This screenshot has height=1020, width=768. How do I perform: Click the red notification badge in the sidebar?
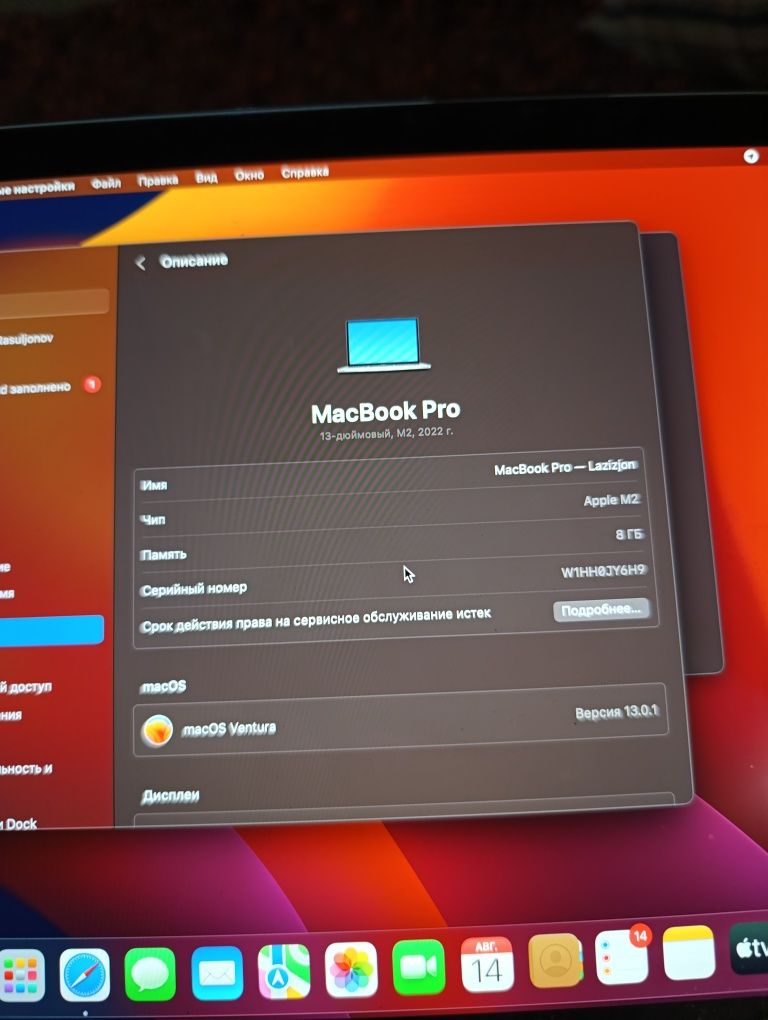92,385
